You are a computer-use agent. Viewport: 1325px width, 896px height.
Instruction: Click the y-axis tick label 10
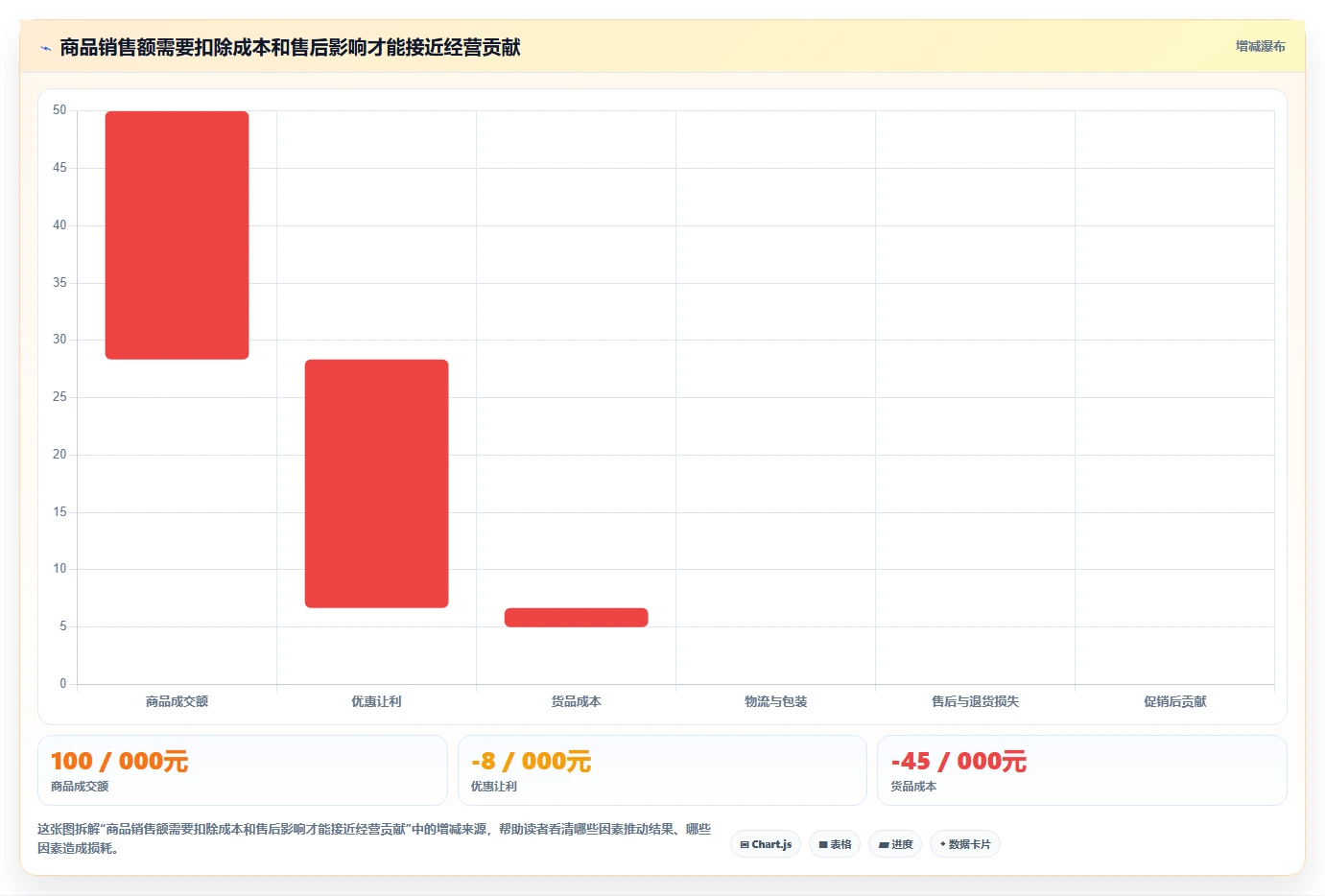pyautogui.click(x=59, y=569)
